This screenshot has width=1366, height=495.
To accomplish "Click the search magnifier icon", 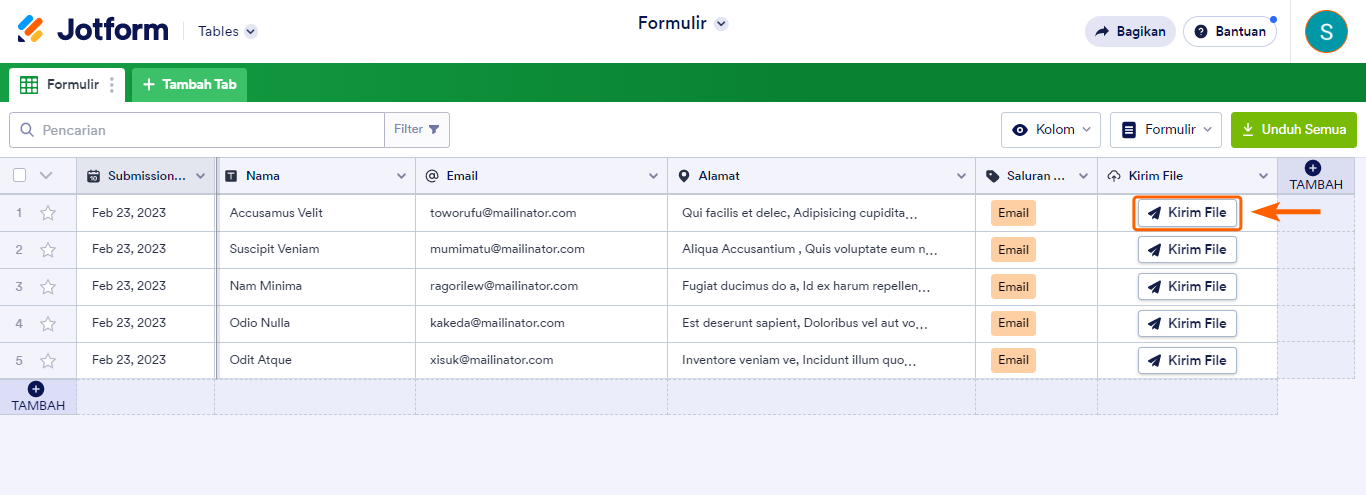I will tap(27, 130).
